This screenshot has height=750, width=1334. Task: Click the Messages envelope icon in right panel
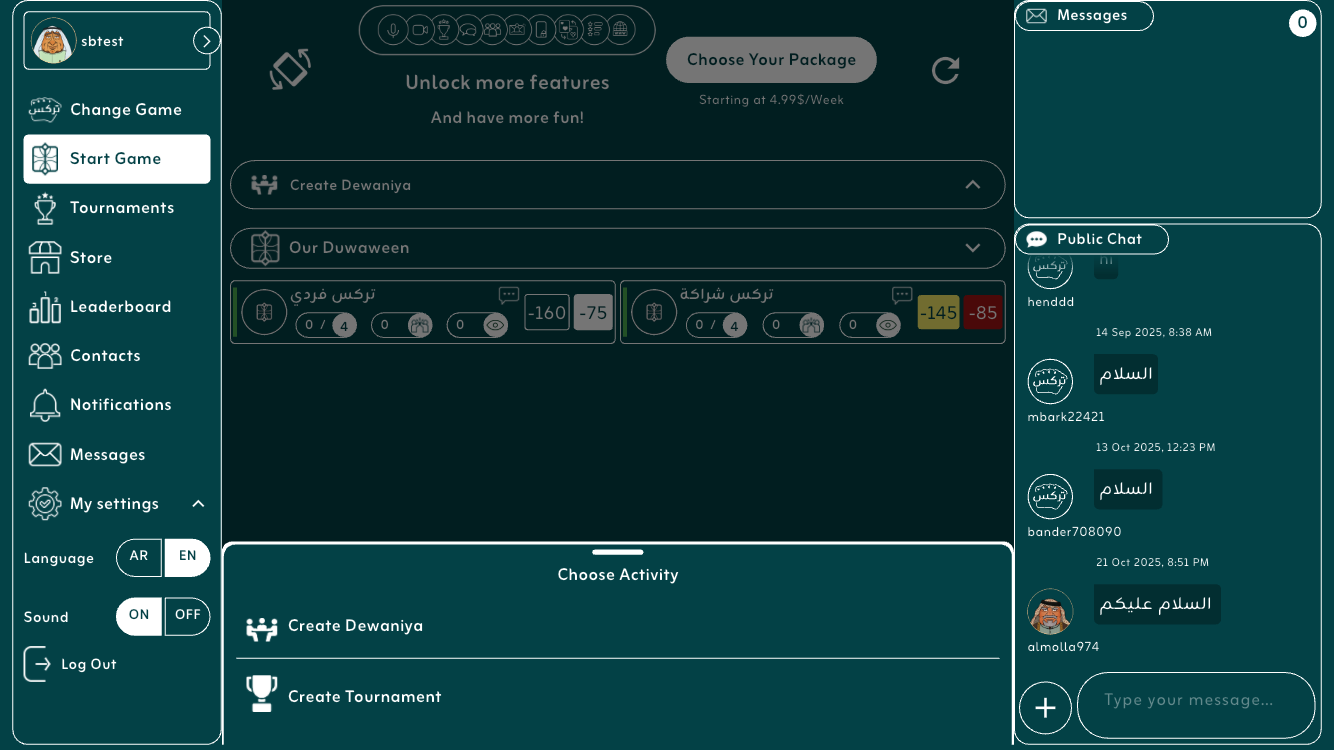pyautogui.click(x=1037, y=16)
